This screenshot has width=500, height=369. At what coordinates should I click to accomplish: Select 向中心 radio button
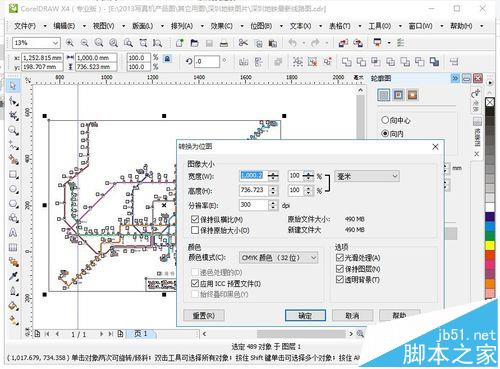point(385,120)
